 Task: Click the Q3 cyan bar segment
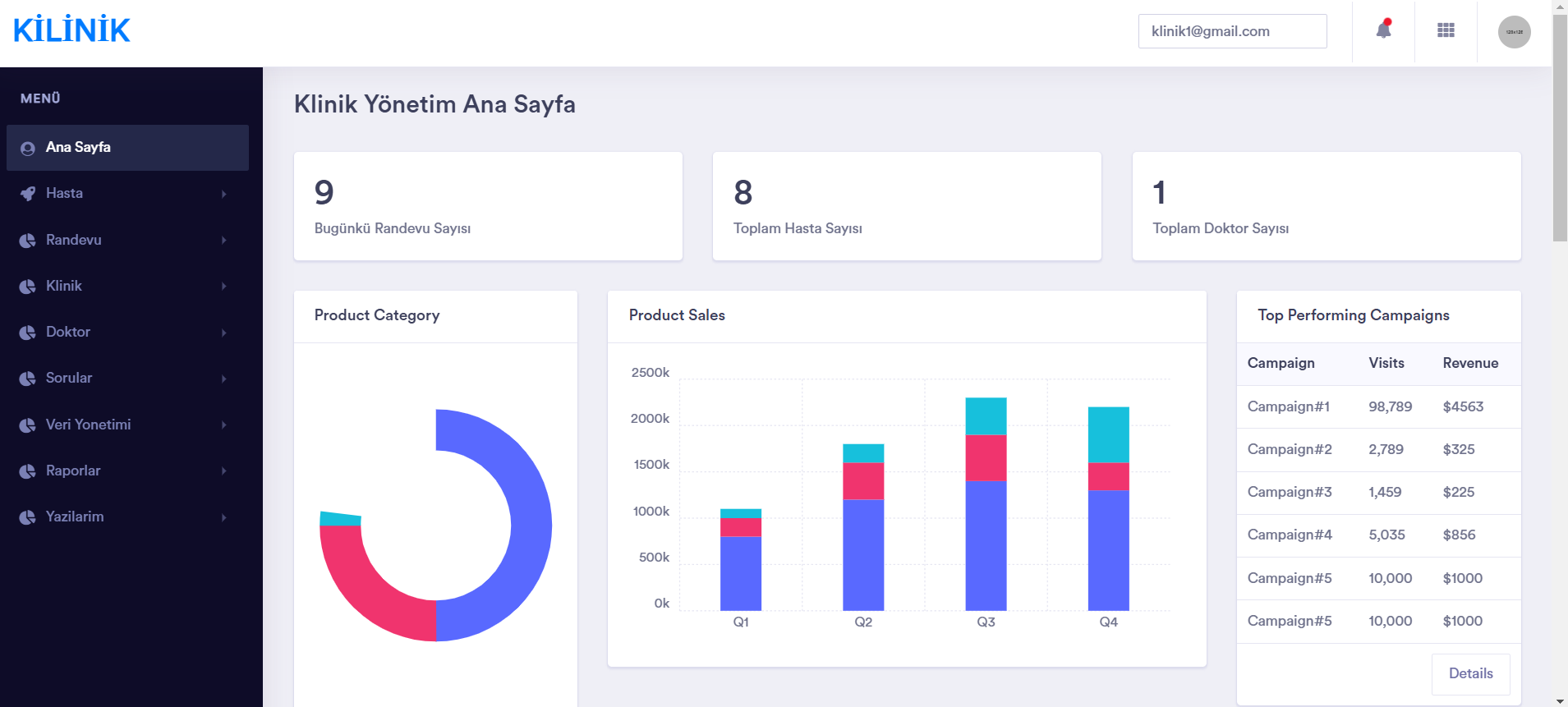tap(986, 416)
